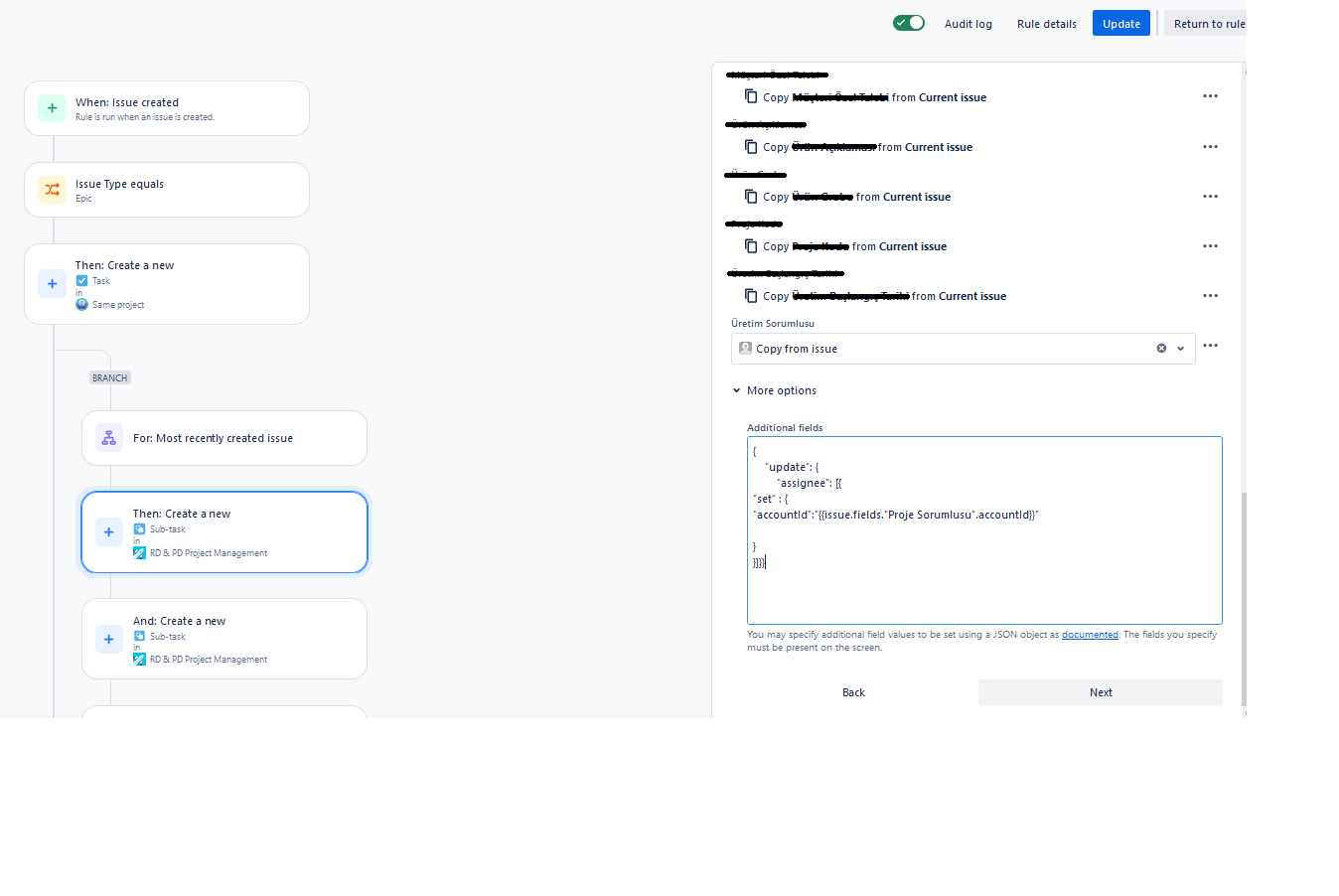Click the orange Issue Type condition icon
The image size is (1339, 896).
coord(52,190)
